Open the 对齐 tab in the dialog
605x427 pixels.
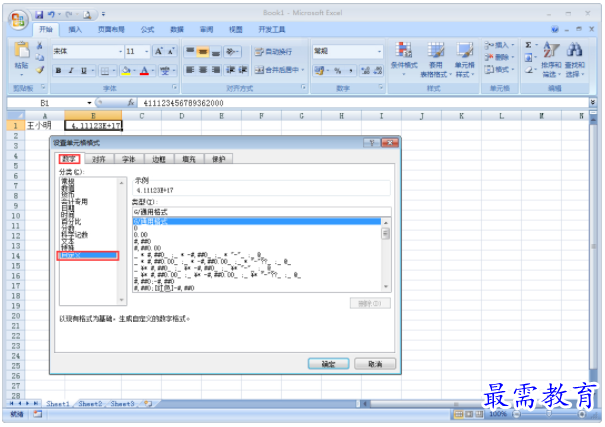[99, 159]
